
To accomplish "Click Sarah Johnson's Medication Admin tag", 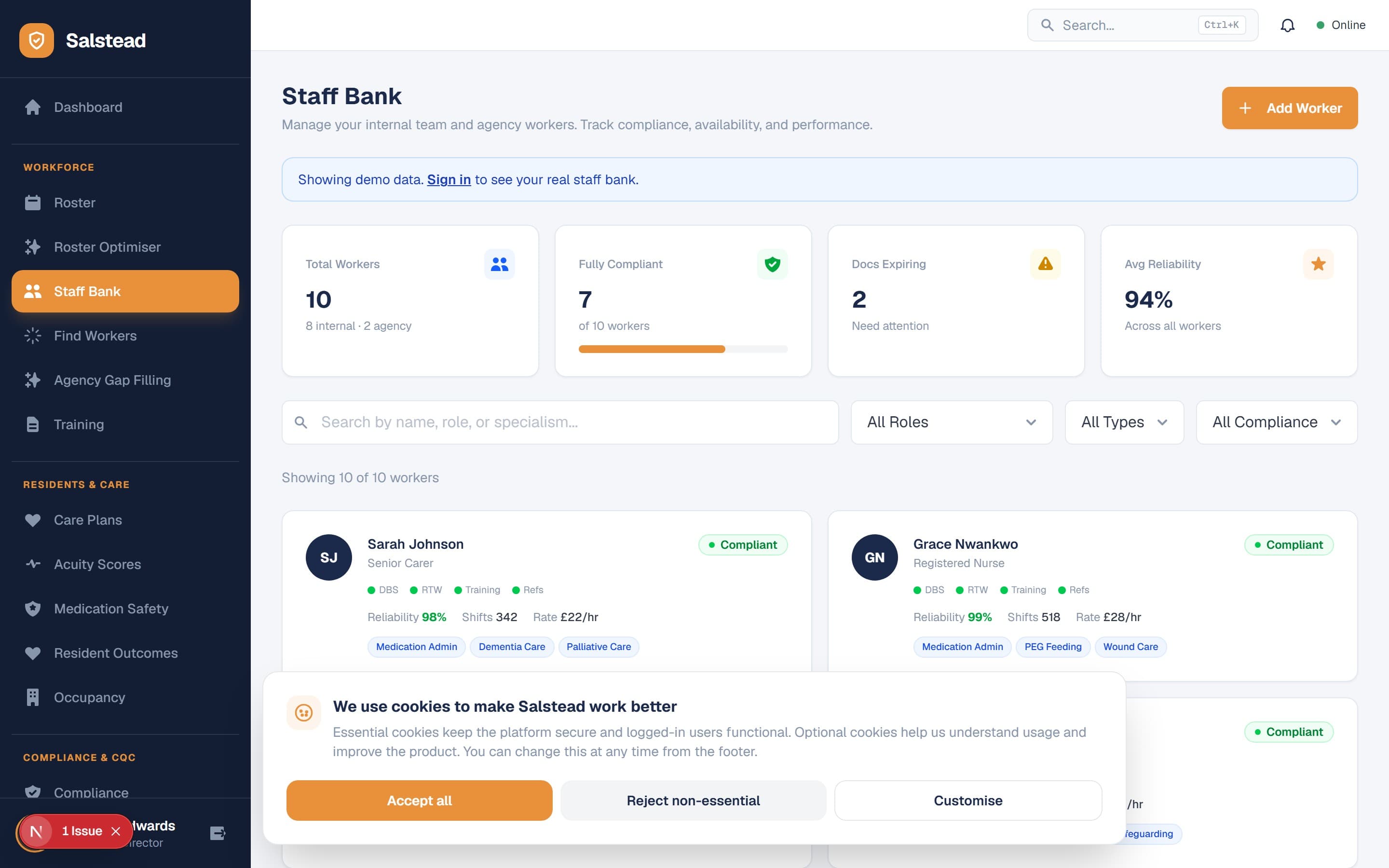I will [417, 647].
